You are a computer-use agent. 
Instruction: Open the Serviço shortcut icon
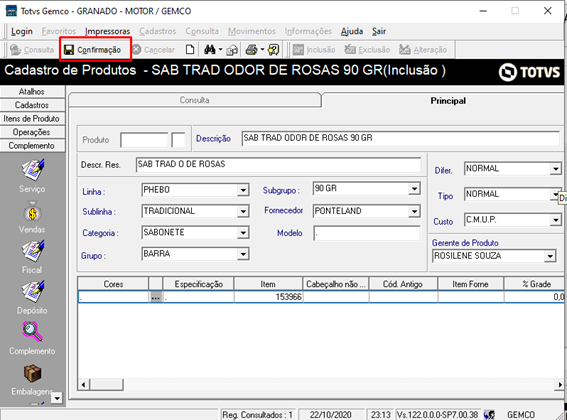(x=33, y=170)
